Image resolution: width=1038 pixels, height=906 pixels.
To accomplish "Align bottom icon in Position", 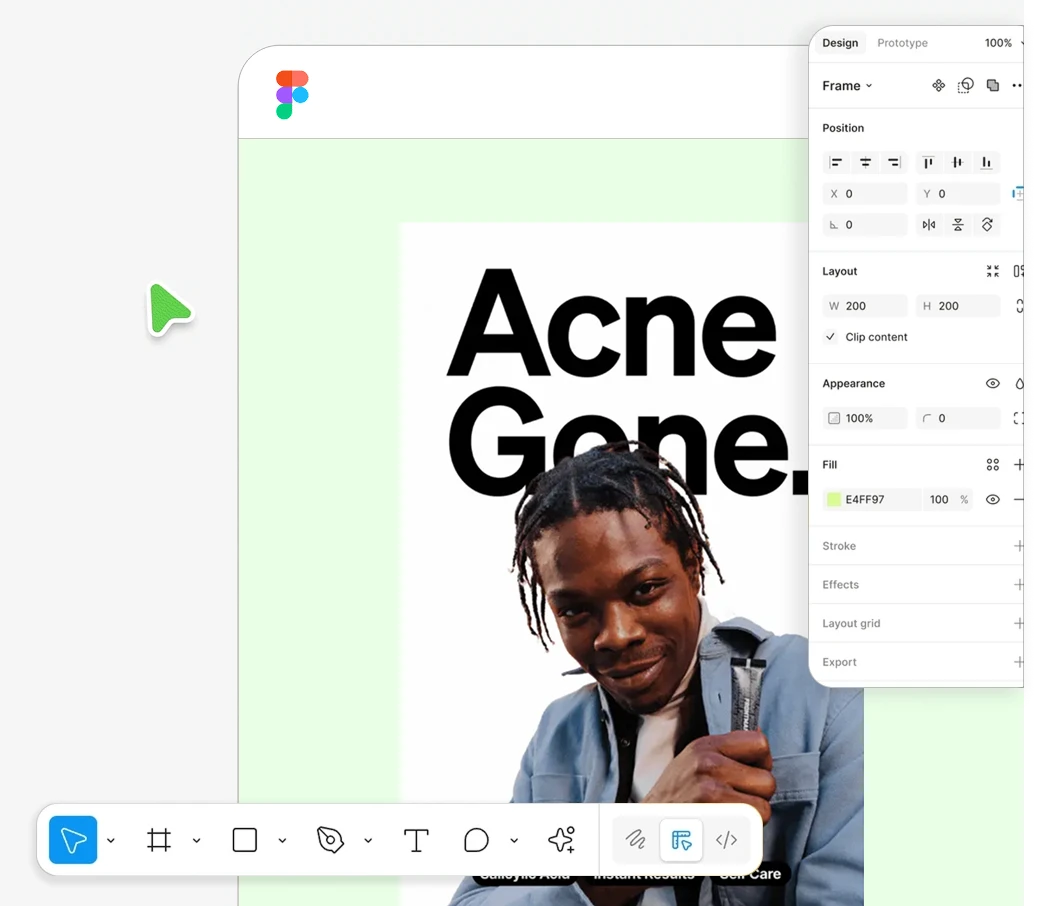I will pos(986,162).
